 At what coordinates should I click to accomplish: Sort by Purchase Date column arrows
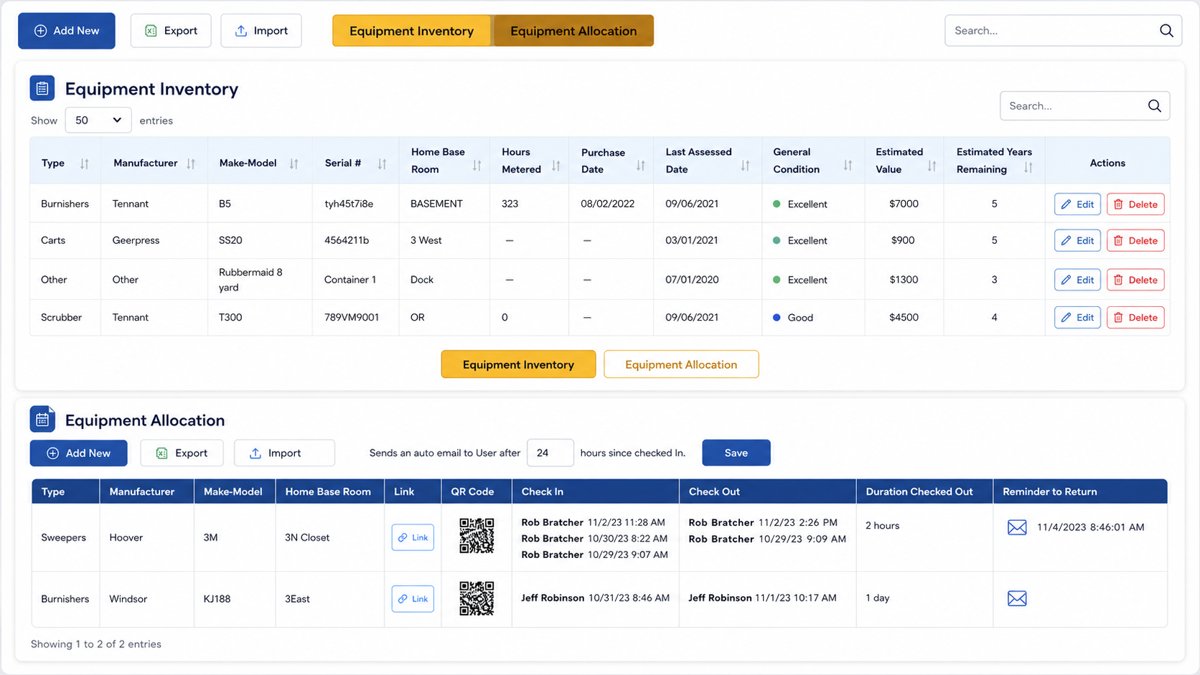click(640, 166)
